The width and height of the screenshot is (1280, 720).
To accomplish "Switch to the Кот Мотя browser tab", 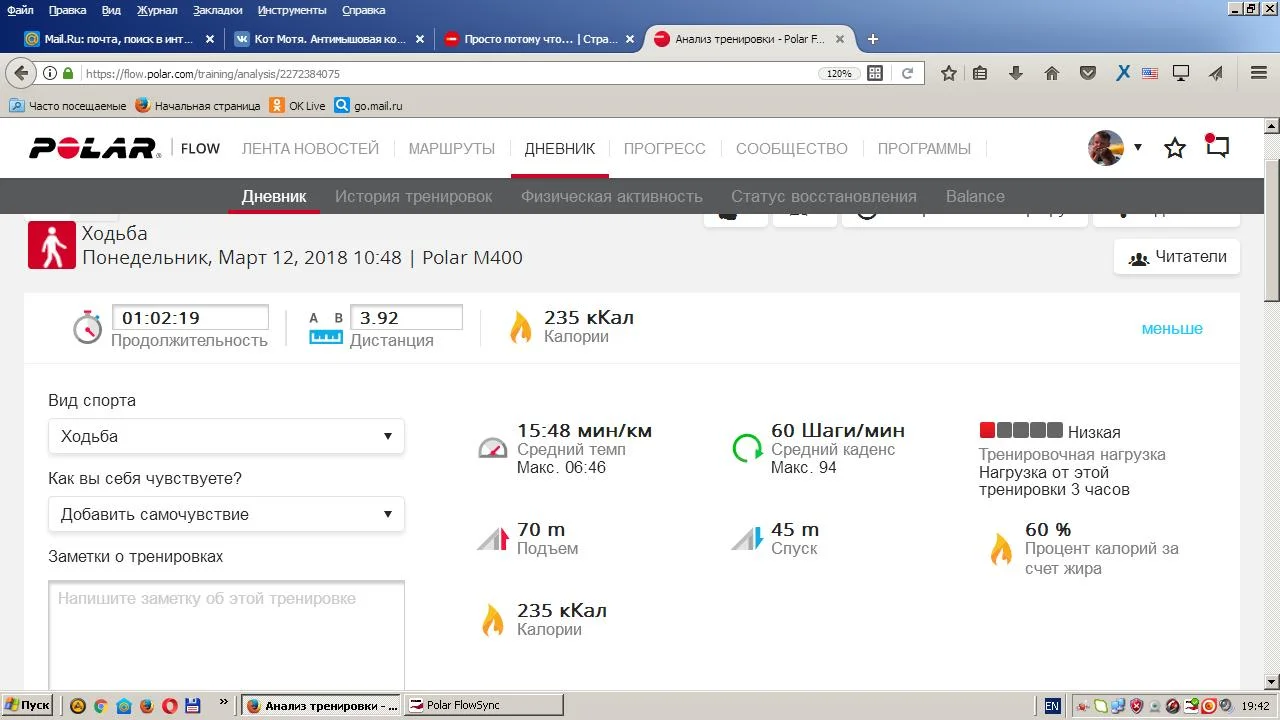I will coord(329,39).
